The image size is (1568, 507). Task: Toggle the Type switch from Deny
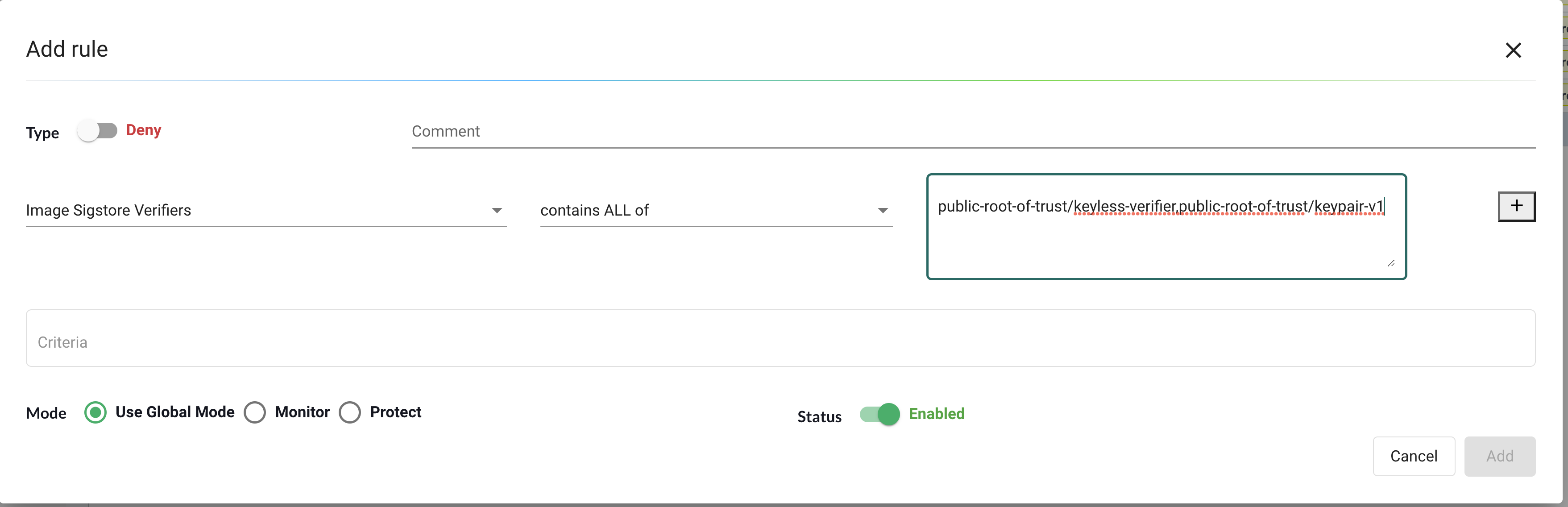[x=97, y=131]
